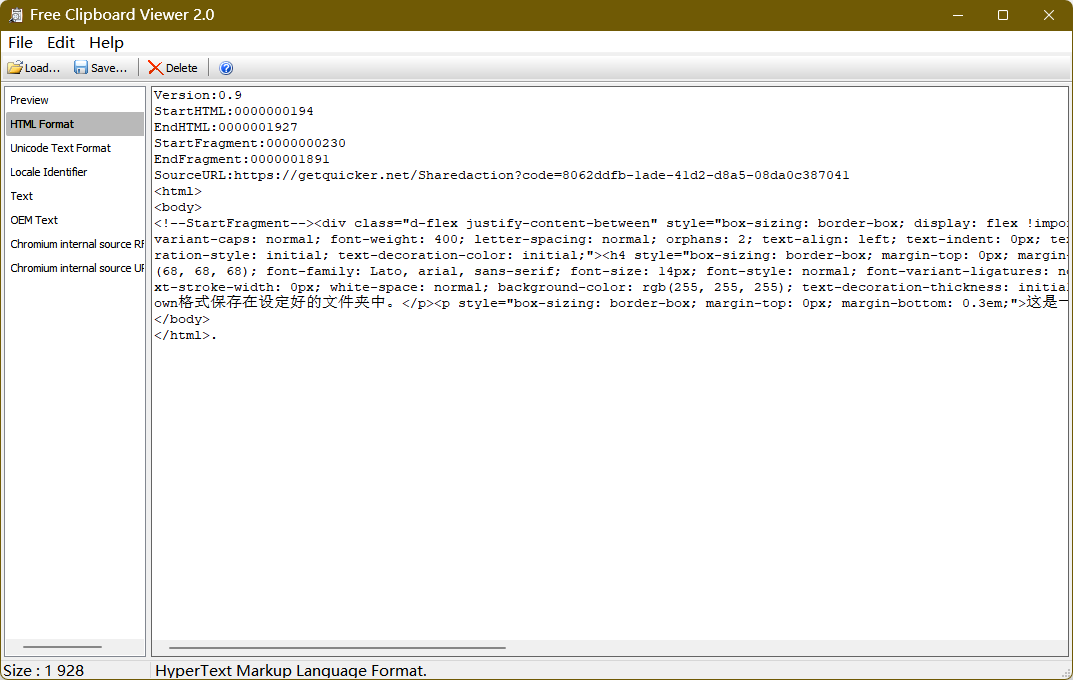Select Chromium internal source RFH entry
The height and width of the screenshot is (680, 1073).
pyautogui.click(x=75, y=244)
